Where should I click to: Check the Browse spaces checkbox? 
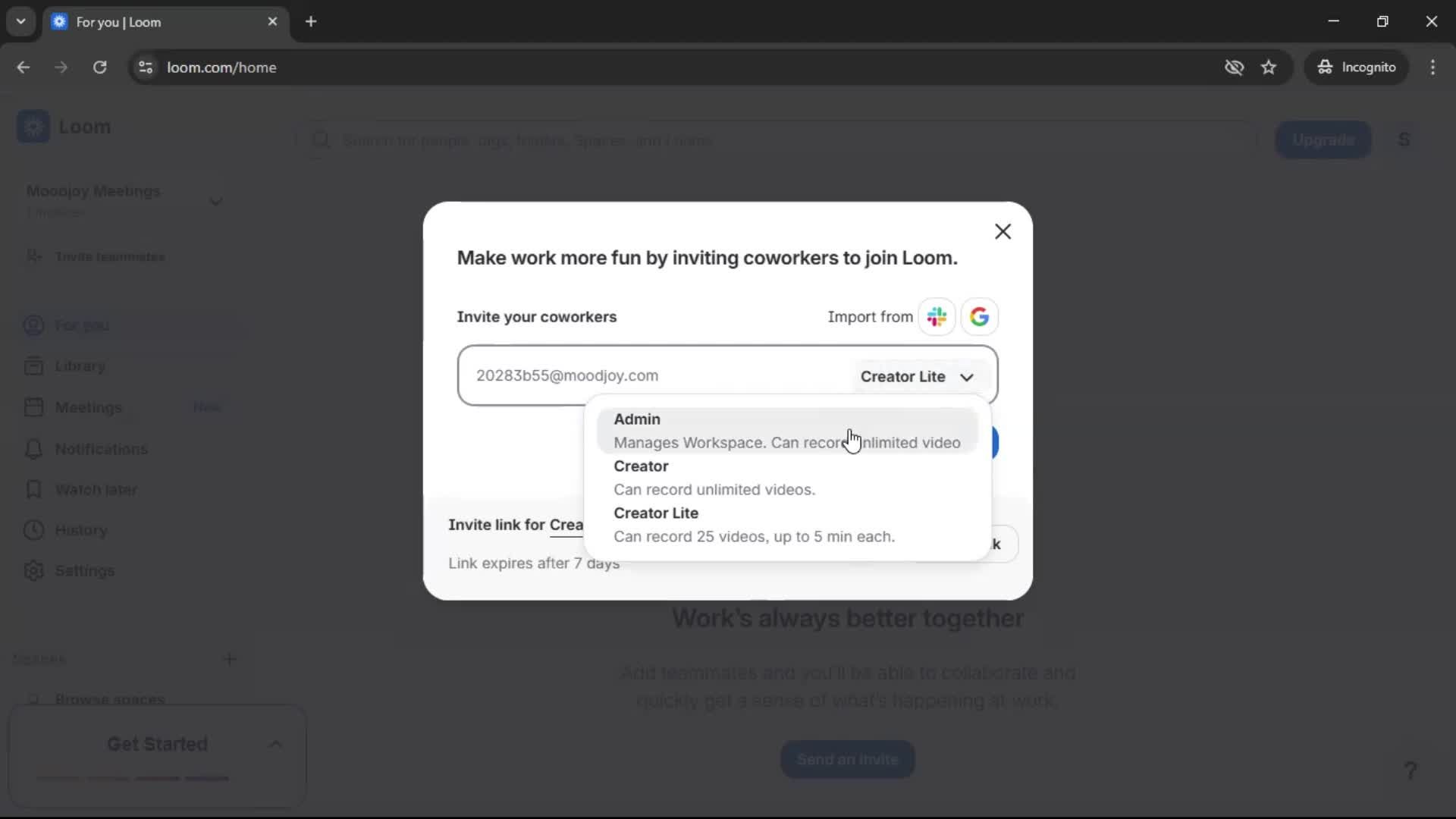[x=33, y=700]
